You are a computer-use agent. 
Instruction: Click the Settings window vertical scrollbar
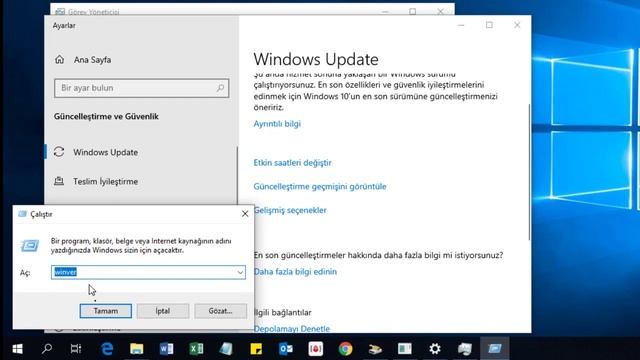pyautogui.click(x=529, y=171)
